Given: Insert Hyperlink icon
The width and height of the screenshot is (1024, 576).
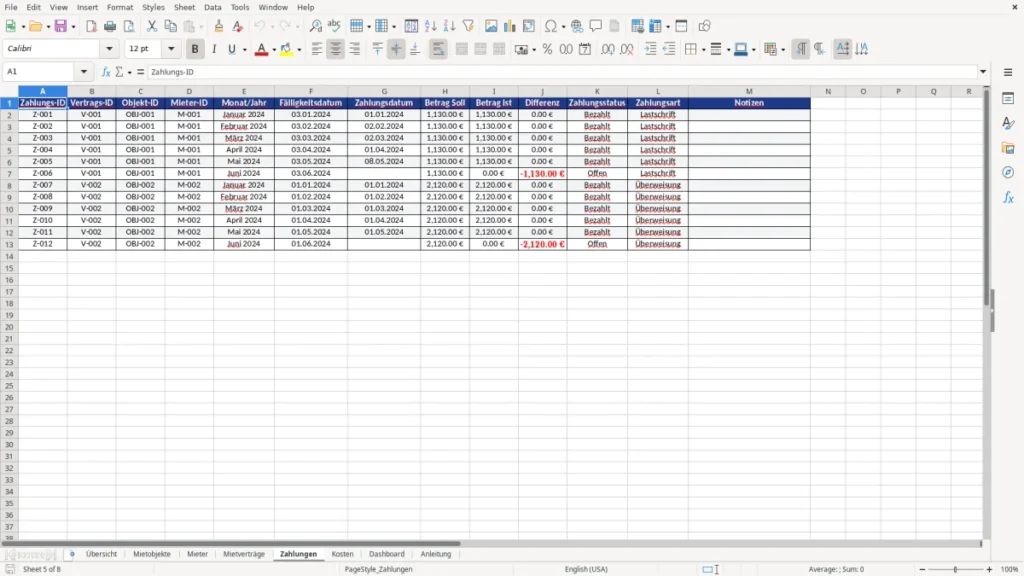Looking at the screenshot, I should (577, 26).
